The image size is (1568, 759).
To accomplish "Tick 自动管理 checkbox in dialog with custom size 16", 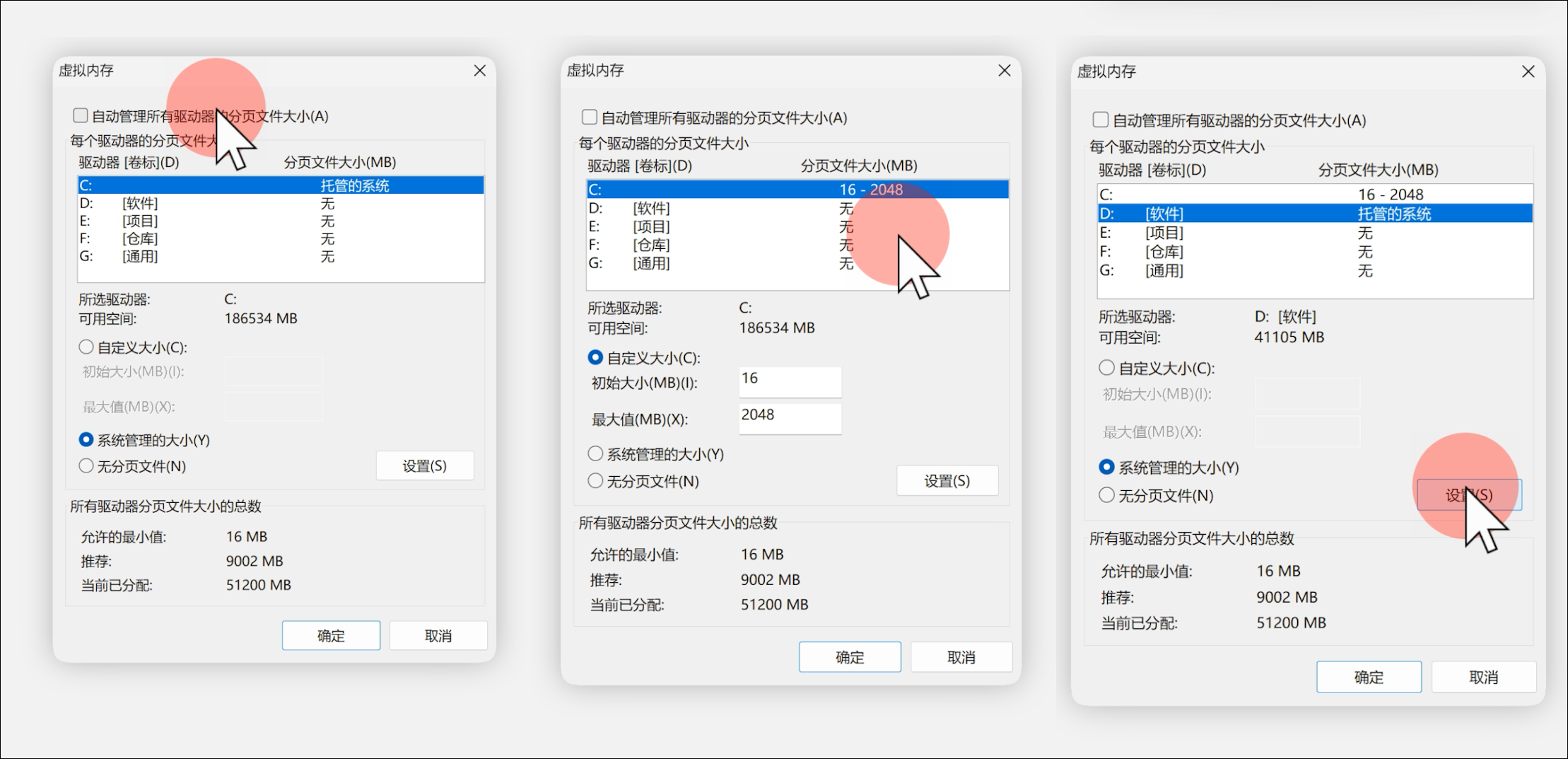I will (589, 117).
